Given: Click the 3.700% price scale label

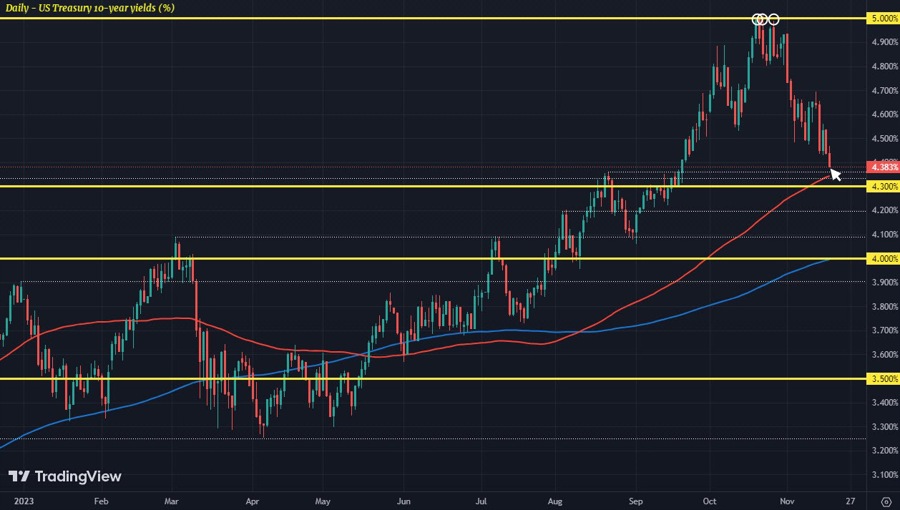Looking at the screenshot, I should 884,330.
